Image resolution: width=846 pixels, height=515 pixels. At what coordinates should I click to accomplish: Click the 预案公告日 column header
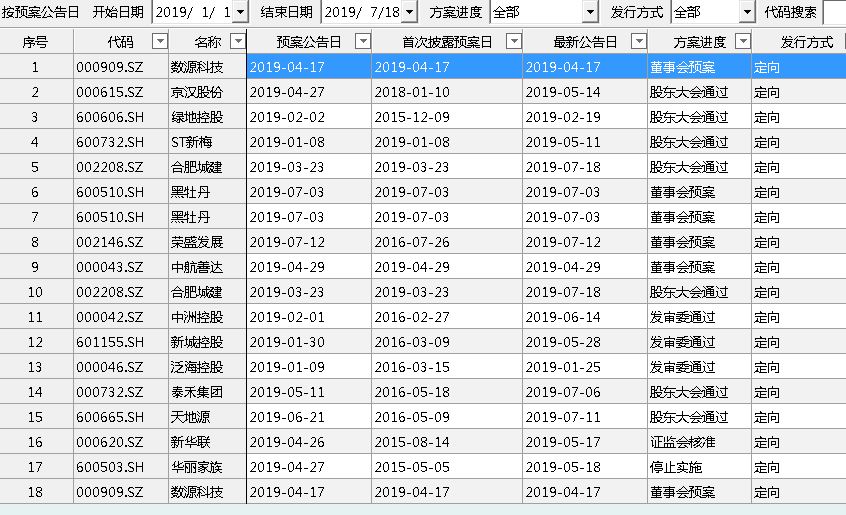tap(309, 42)
